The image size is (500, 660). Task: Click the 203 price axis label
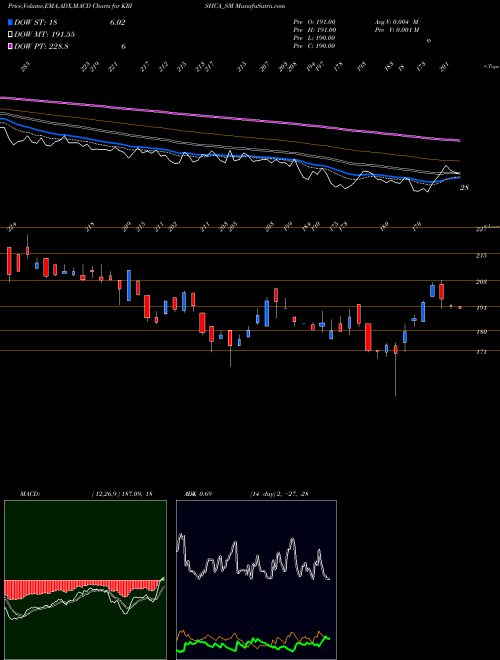481,282
